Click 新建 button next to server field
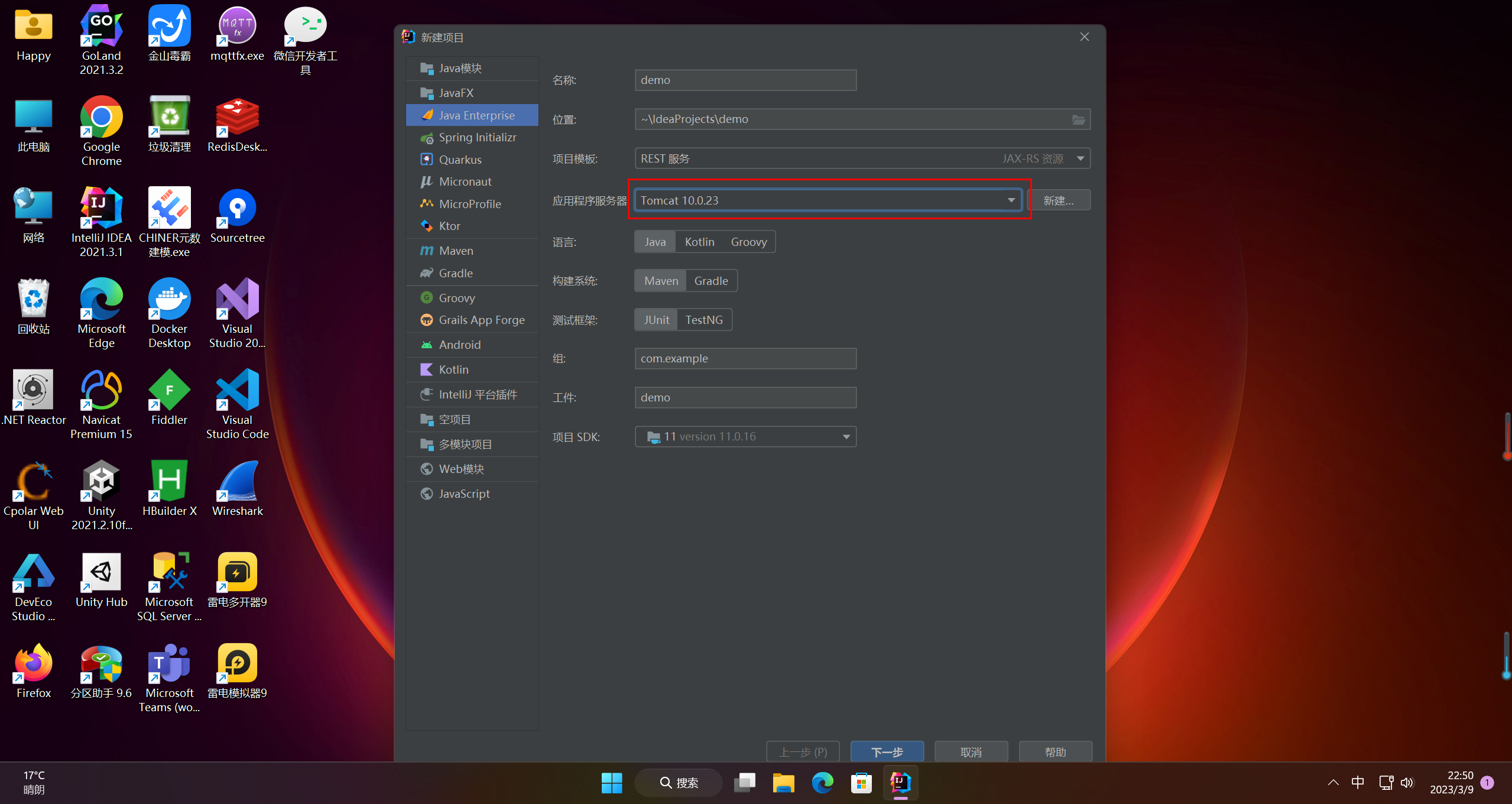Viewport: 1512px width, 804px height. 1058,200
